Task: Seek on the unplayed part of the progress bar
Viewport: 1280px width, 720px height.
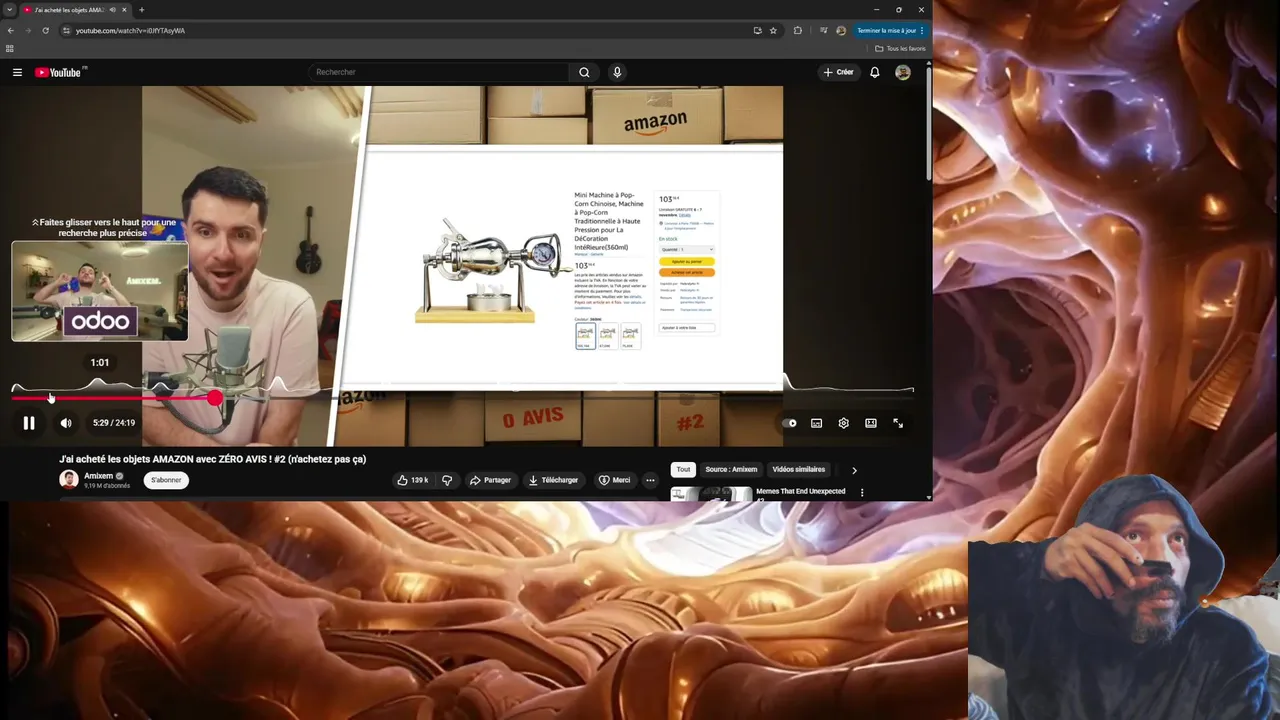Action: tap(567, 398)
